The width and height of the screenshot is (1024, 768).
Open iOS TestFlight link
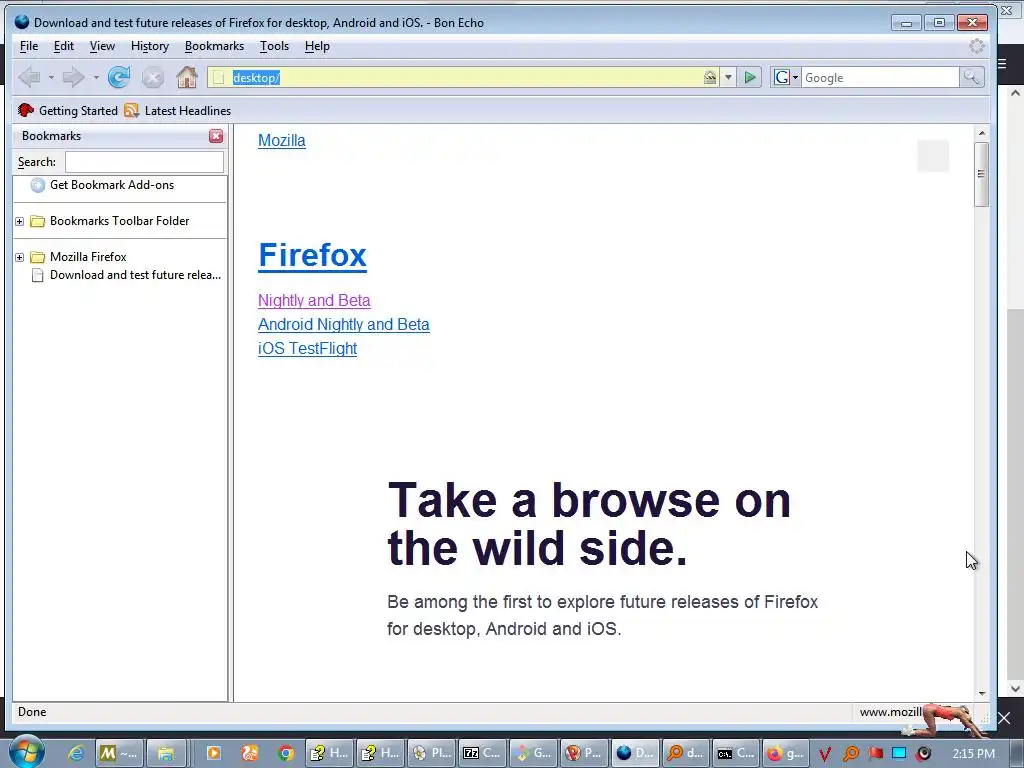click(x=307, y=349)
